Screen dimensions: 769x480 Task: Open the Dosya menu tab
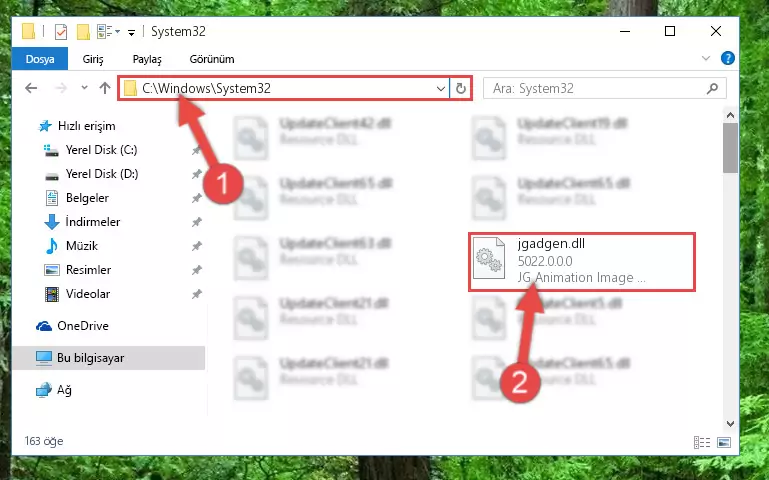[x=40, y=59]
